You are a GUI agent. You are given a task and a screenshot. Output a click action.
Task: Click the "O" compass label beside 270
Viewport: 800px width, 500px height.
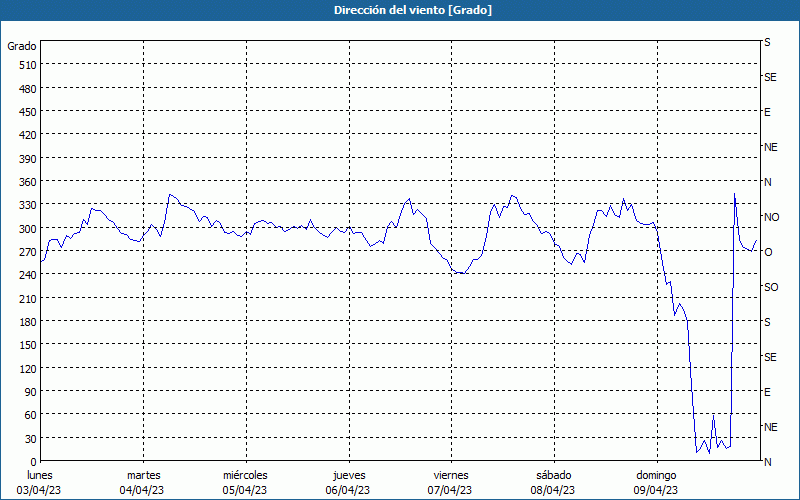click(768, 252)
